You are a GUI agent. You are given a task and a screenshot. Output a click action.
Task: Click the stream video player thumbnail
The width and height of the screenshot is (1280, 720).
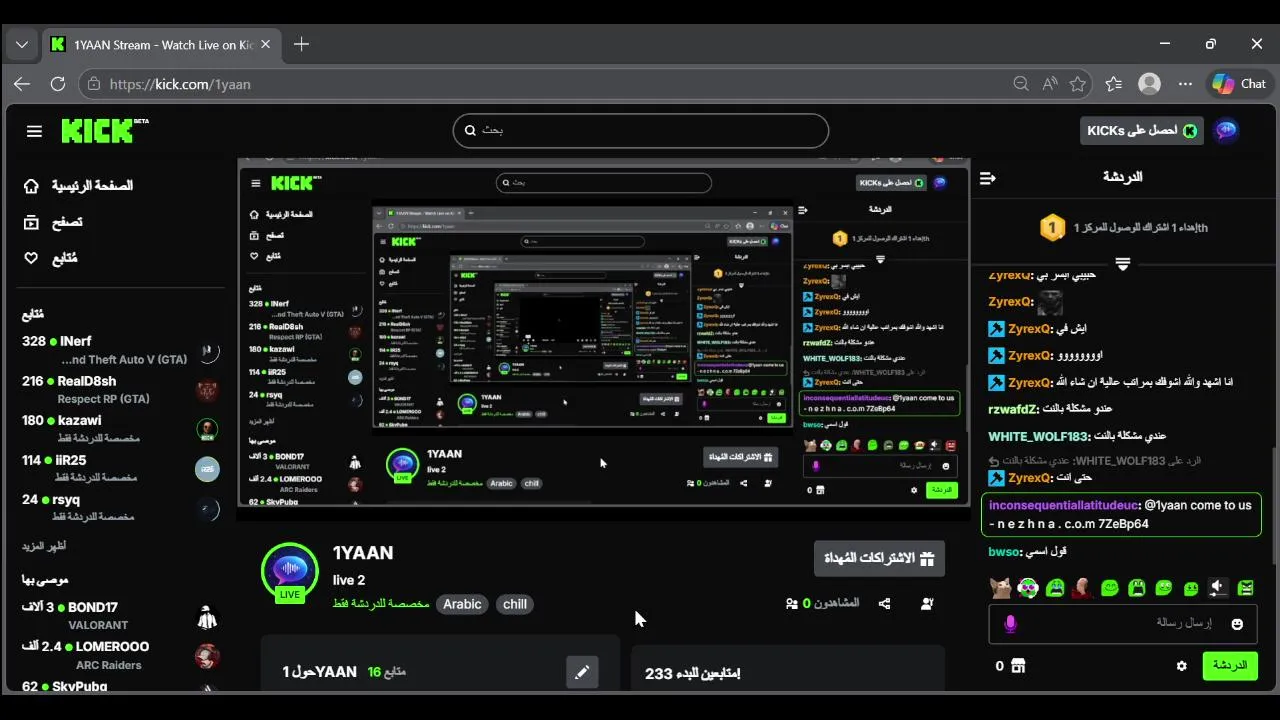[604, 339]
